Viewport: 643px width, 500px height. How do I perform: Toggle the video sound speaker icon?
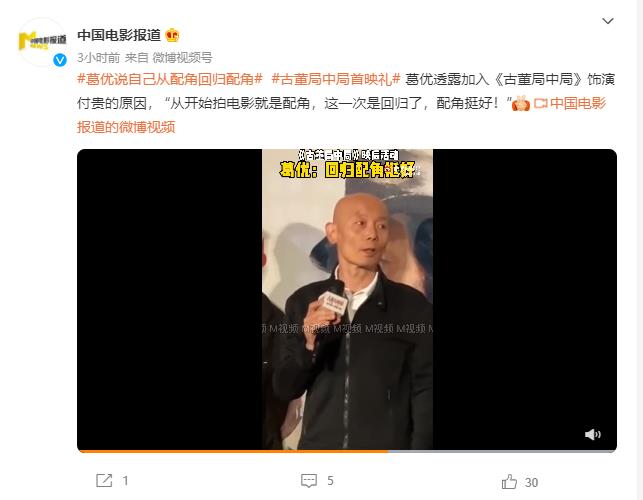click(x=593, y=434)
